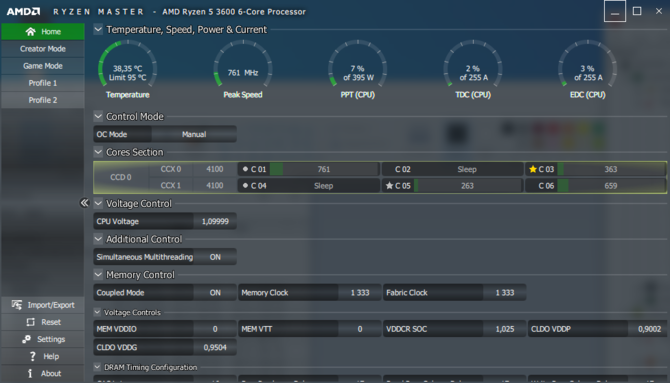Image resolution: width=670 pixels, height=383 pixels.
Task: Select the core C 05 speed bar
Action: pyautogui.click(x=467, y=186)
